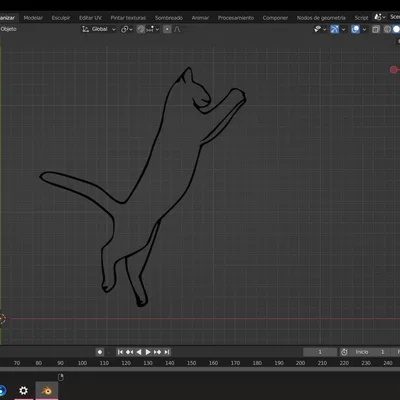
Task: Select solid viewport shading
Action: [x=396, y=29]
